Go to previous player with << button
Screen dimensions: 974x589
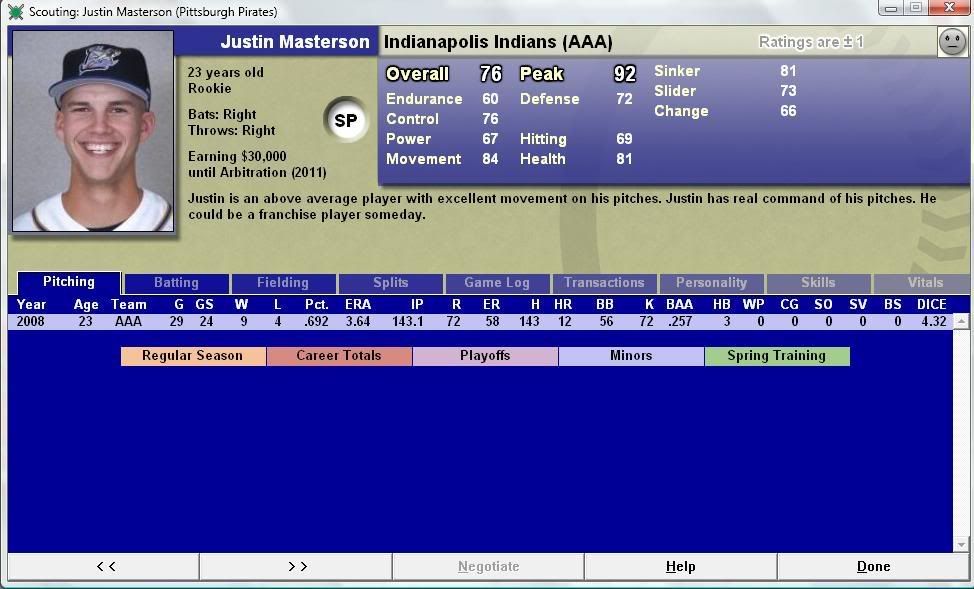click(104, 566)
